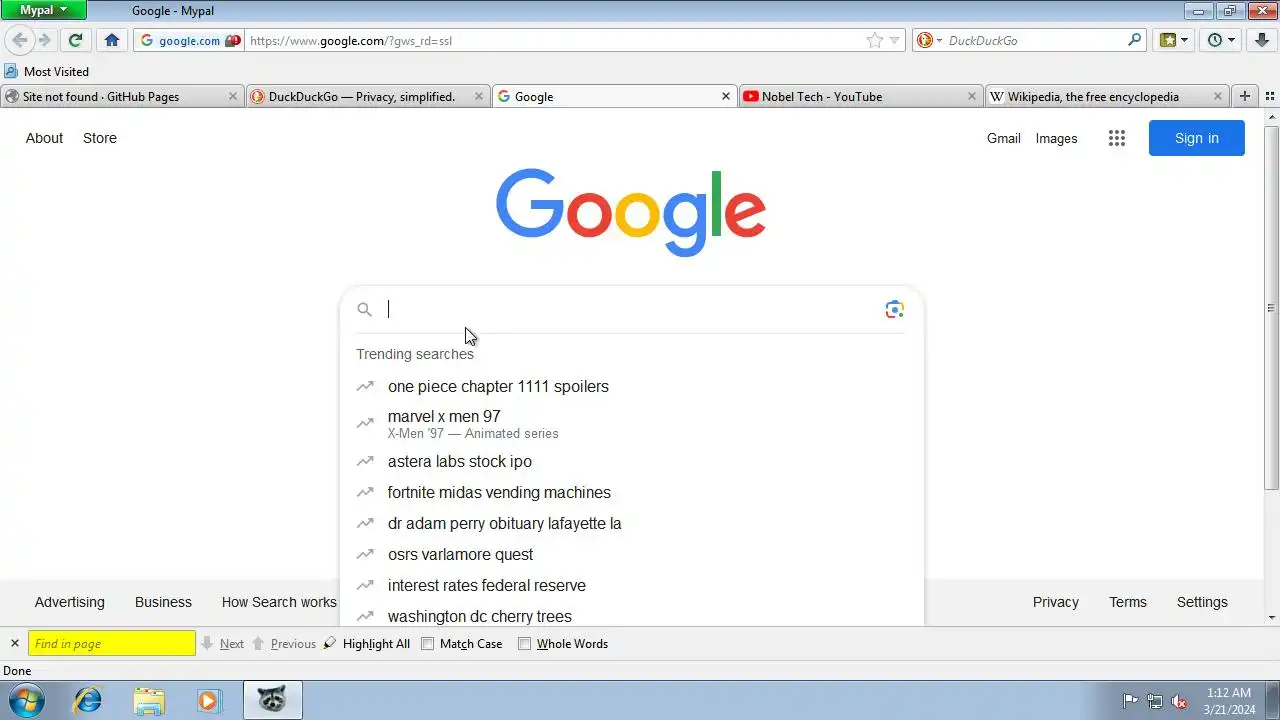1280x720 pixels.
Task: Open the Business footer link
Action: (163, 602)
